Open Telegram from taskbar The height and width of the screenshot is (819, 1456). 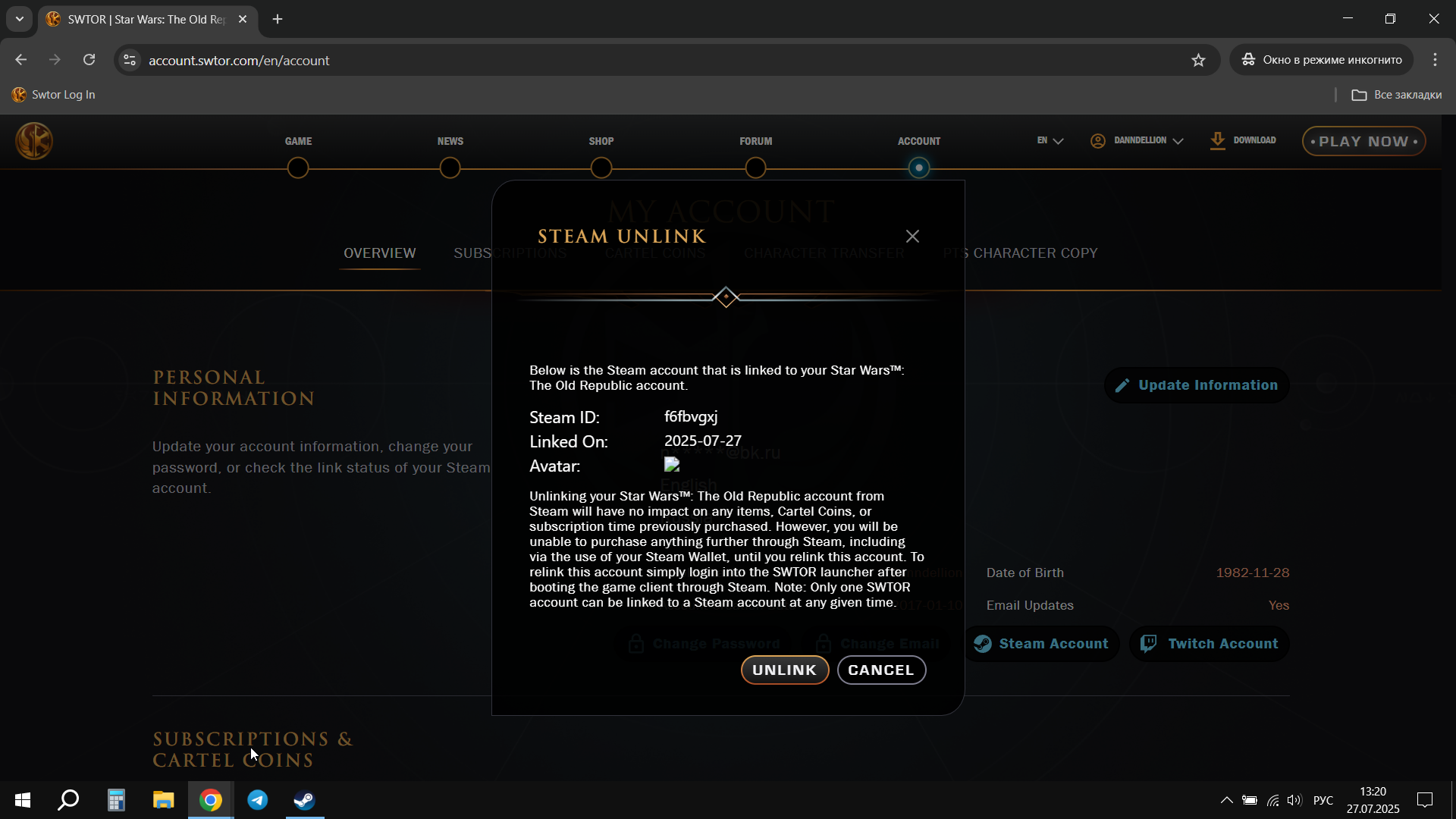[x=258, y=800]
